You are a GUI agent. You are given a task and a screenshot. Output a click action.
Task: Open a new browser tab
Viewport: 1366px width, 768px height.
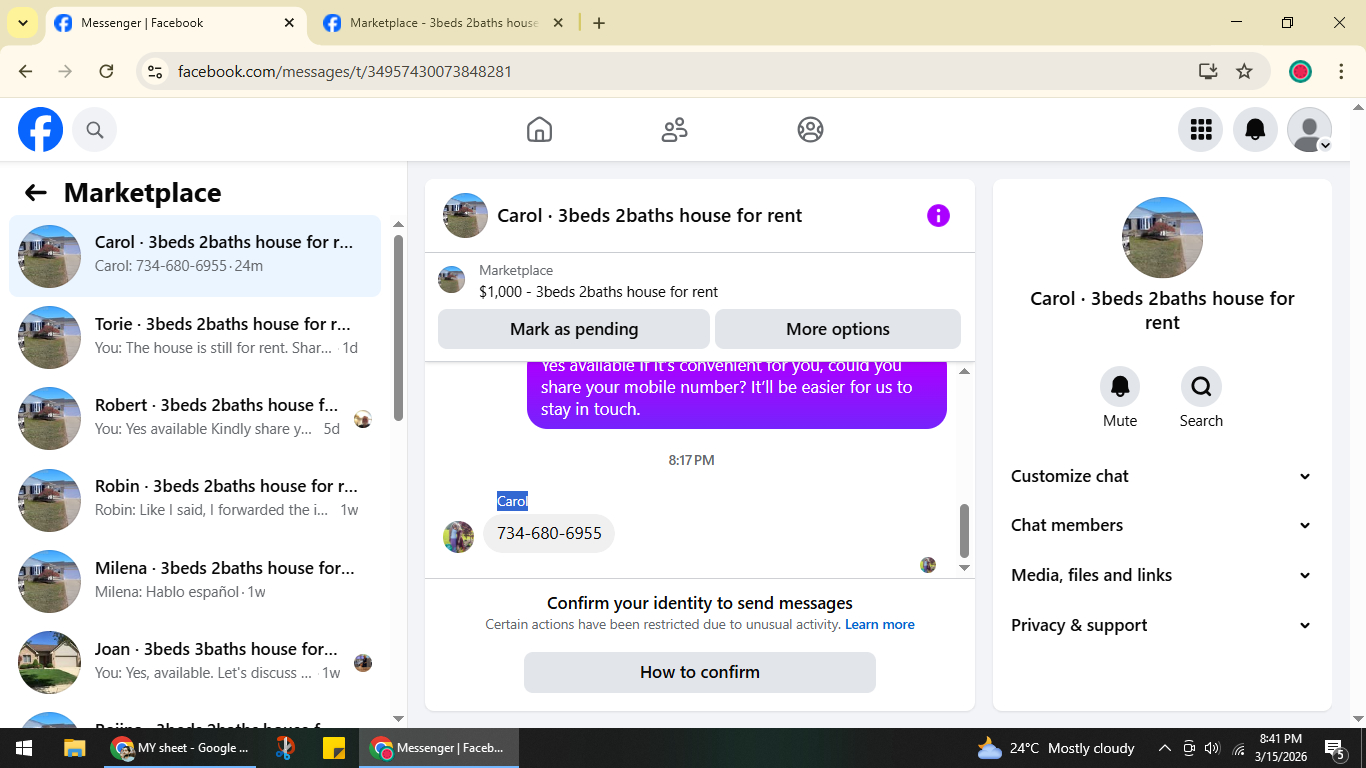(599, 23)
